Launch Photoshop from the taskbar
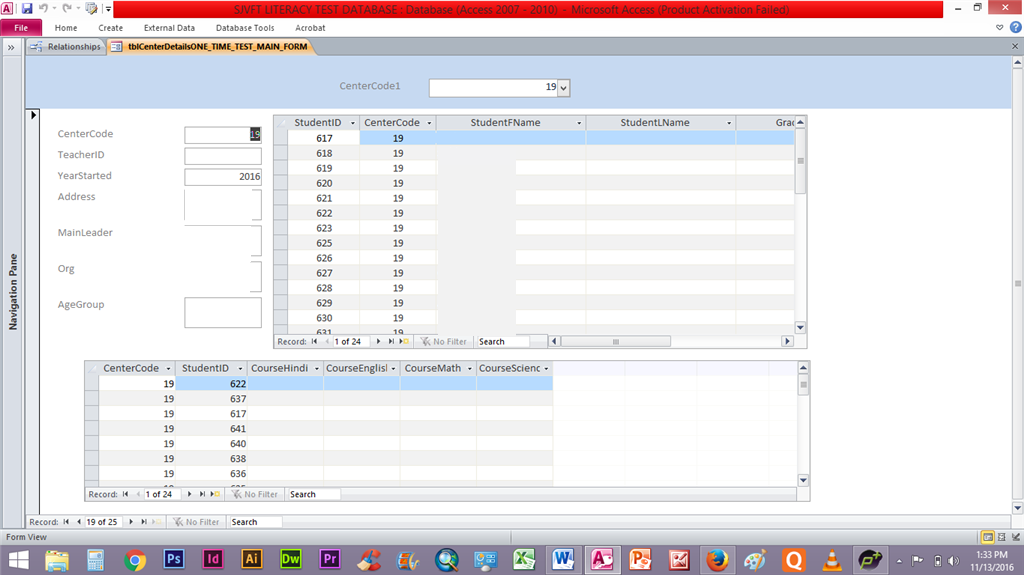This screenshot has height=575, width=1024. (173, 559)
